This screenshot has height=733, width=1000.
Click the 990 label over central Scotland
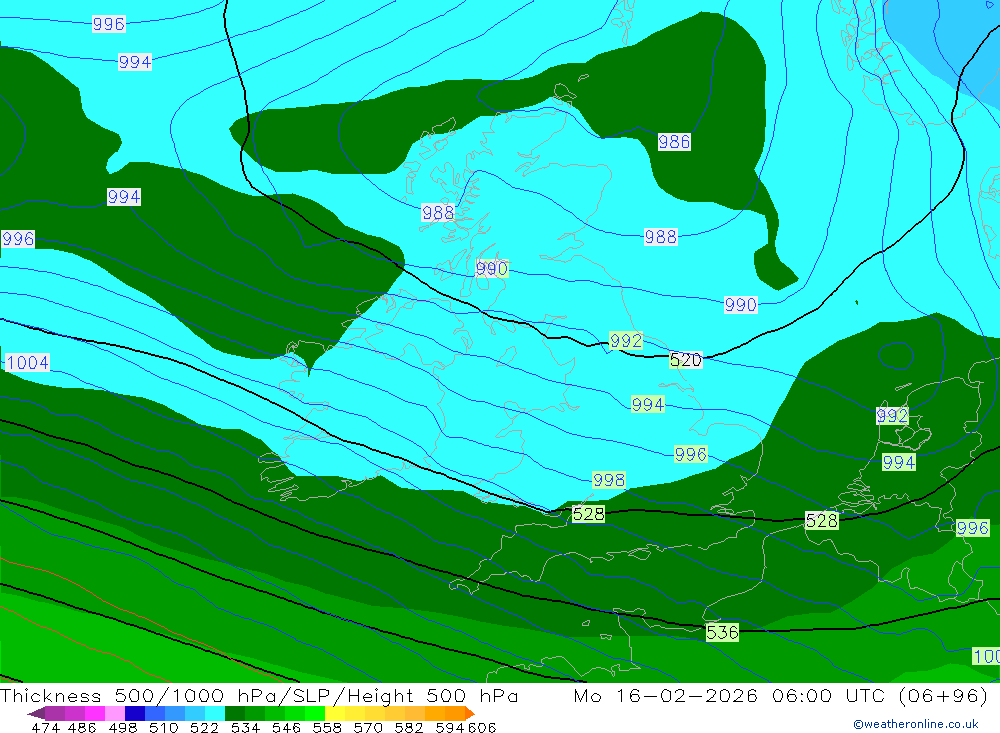click(x=492, y=269)
